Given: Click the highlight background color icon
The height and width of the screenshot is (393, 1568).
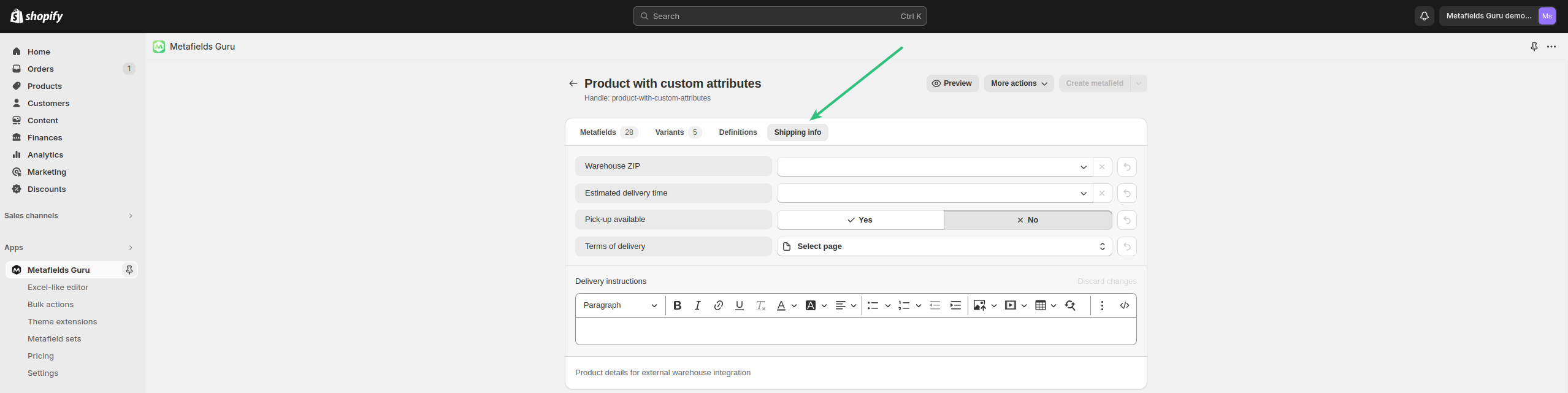Looking at the screenshot, I should coord(810,305).
